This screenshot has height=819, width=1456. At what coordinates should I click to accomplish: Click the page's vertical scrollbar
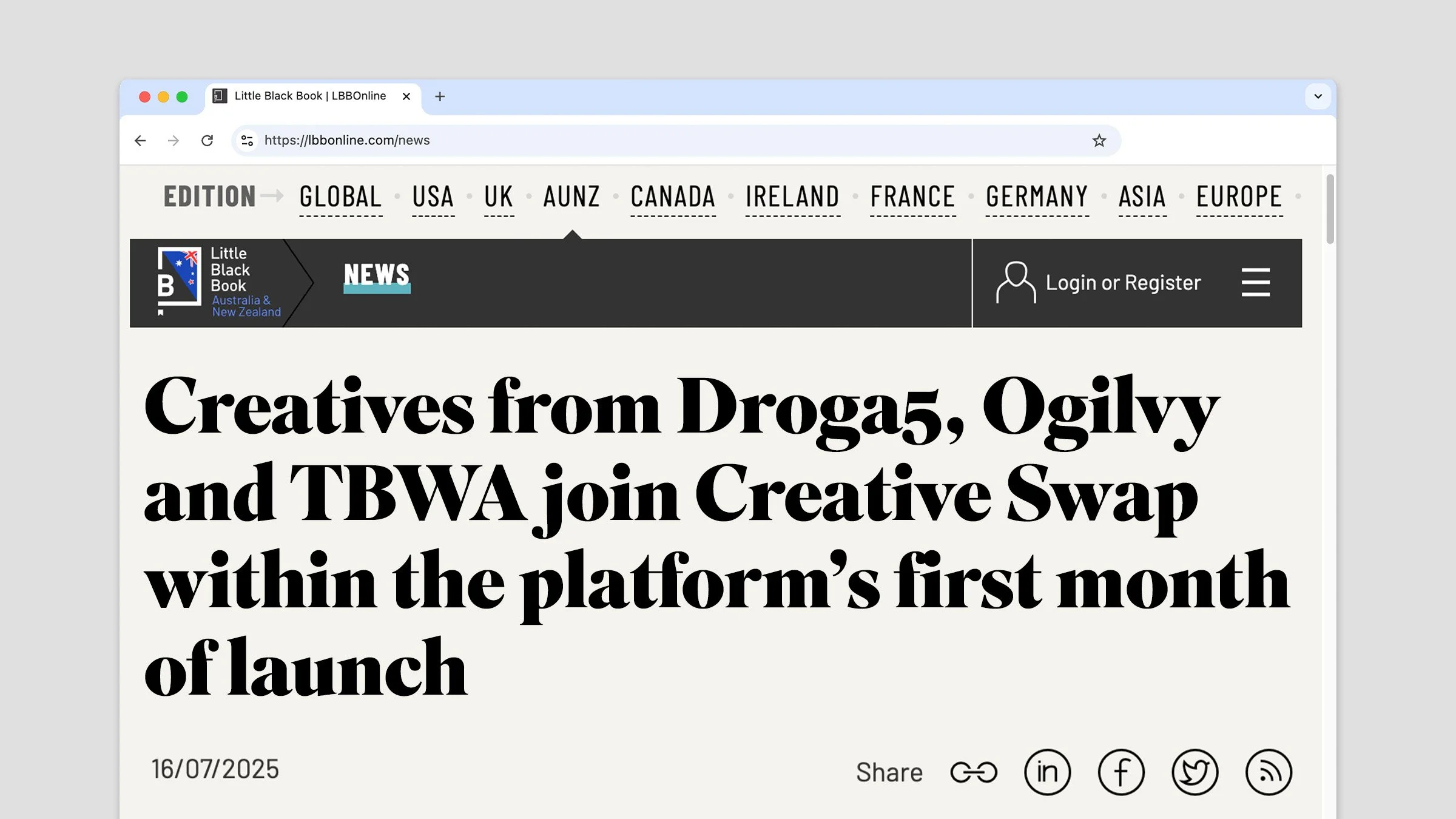tap(1330, 209)
